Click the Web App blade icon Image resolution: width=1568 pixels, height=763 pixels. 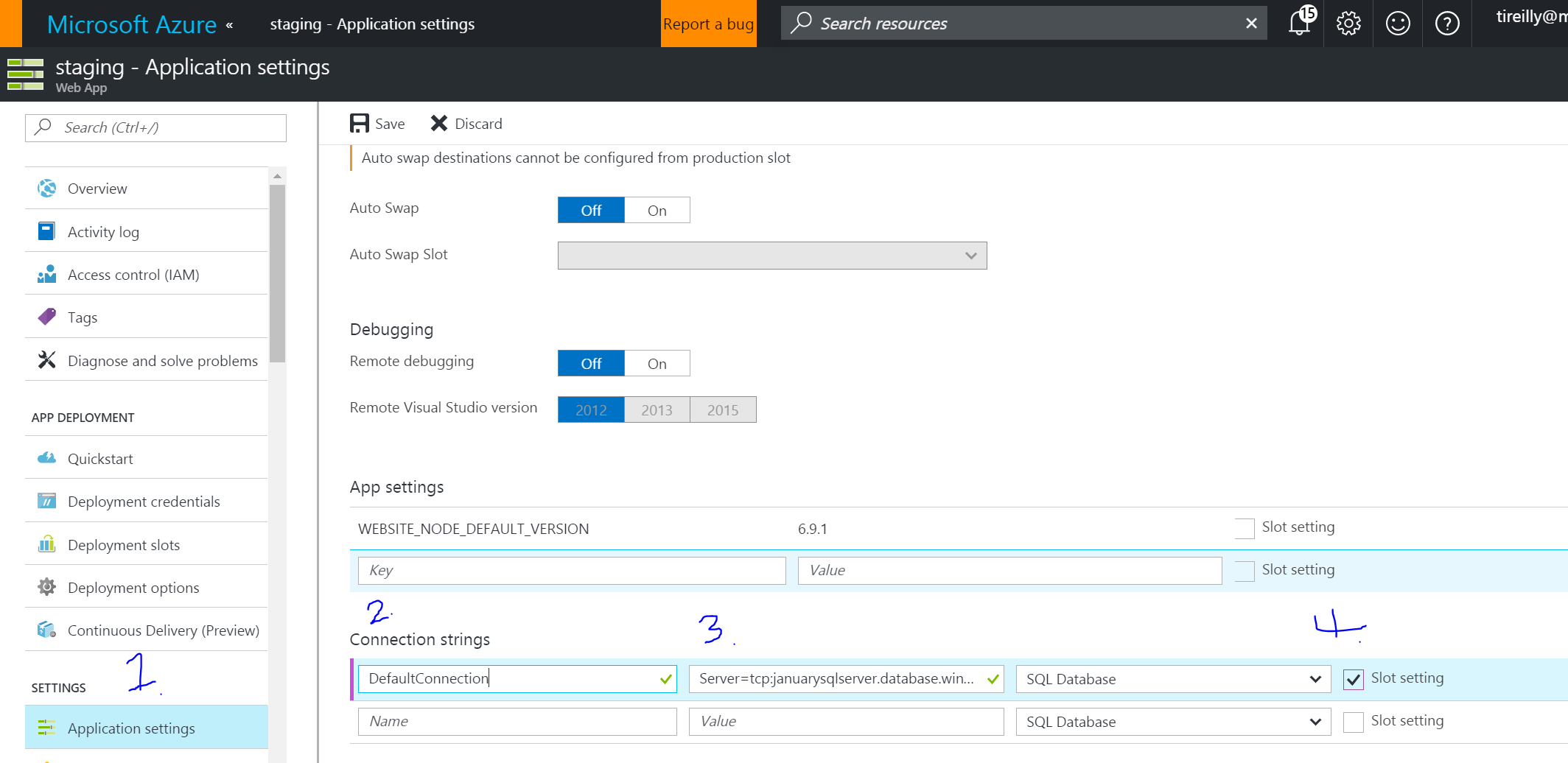click(26, 74)
